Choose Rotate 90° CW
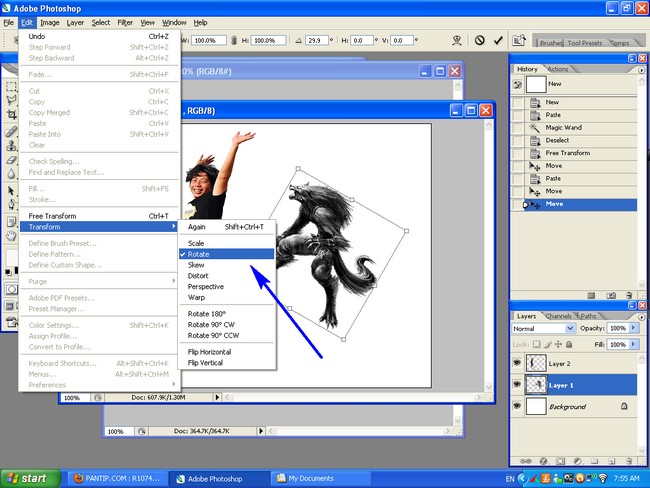Image resolution: width=650 pixels, height=488 pixels. coord(226,324)
